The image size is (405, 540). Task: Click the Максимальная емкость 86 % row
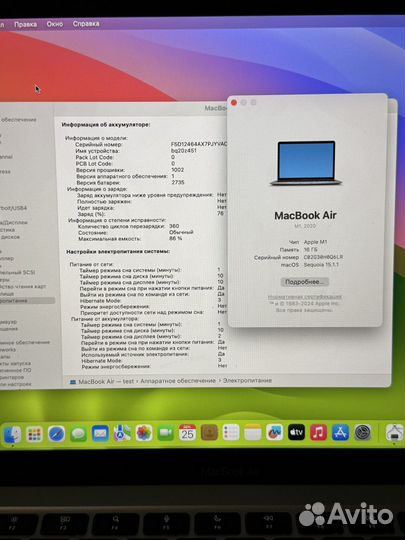coord(130,238)
